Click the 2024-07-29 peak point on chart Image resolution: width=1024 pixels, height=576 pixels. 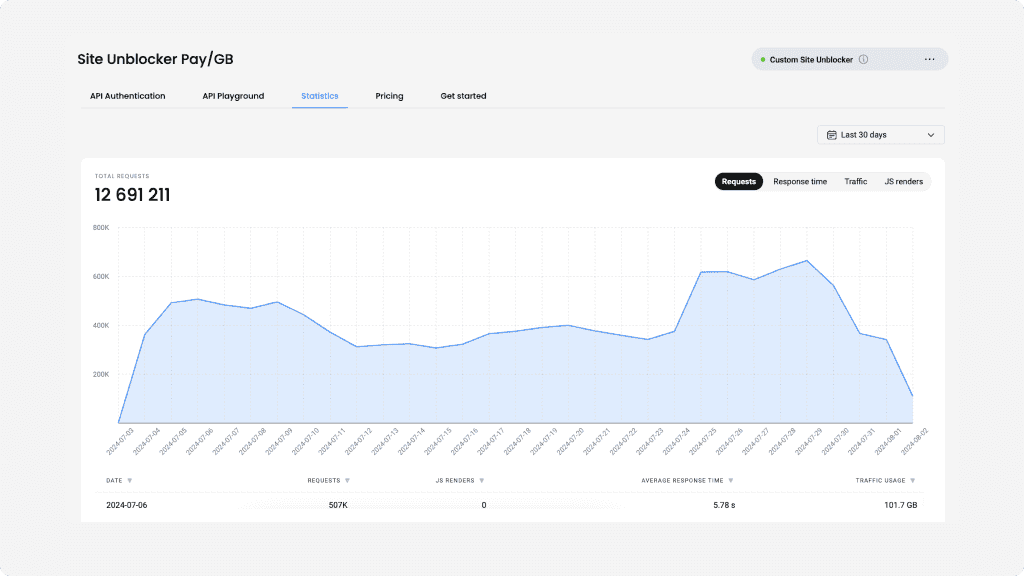(x=807, y=261)
